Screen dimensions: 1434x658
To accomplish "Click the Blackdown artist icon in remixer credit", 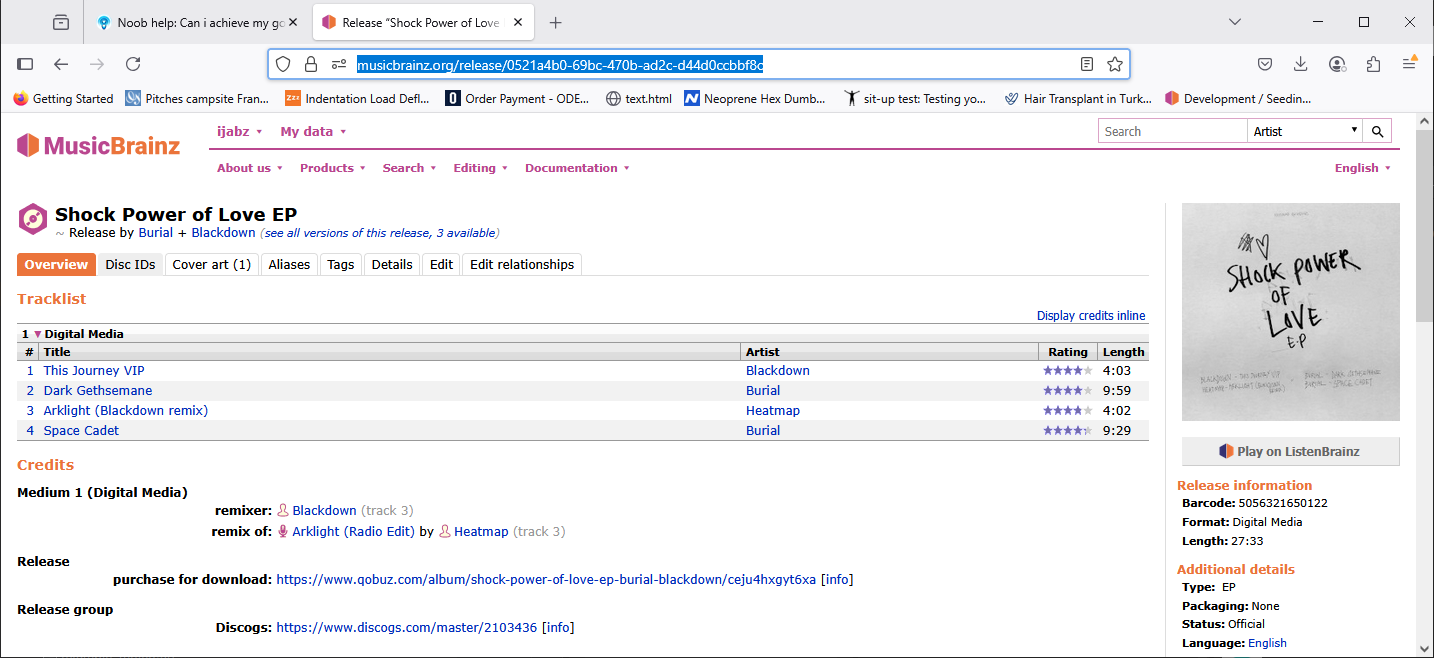I will [283, 510].
